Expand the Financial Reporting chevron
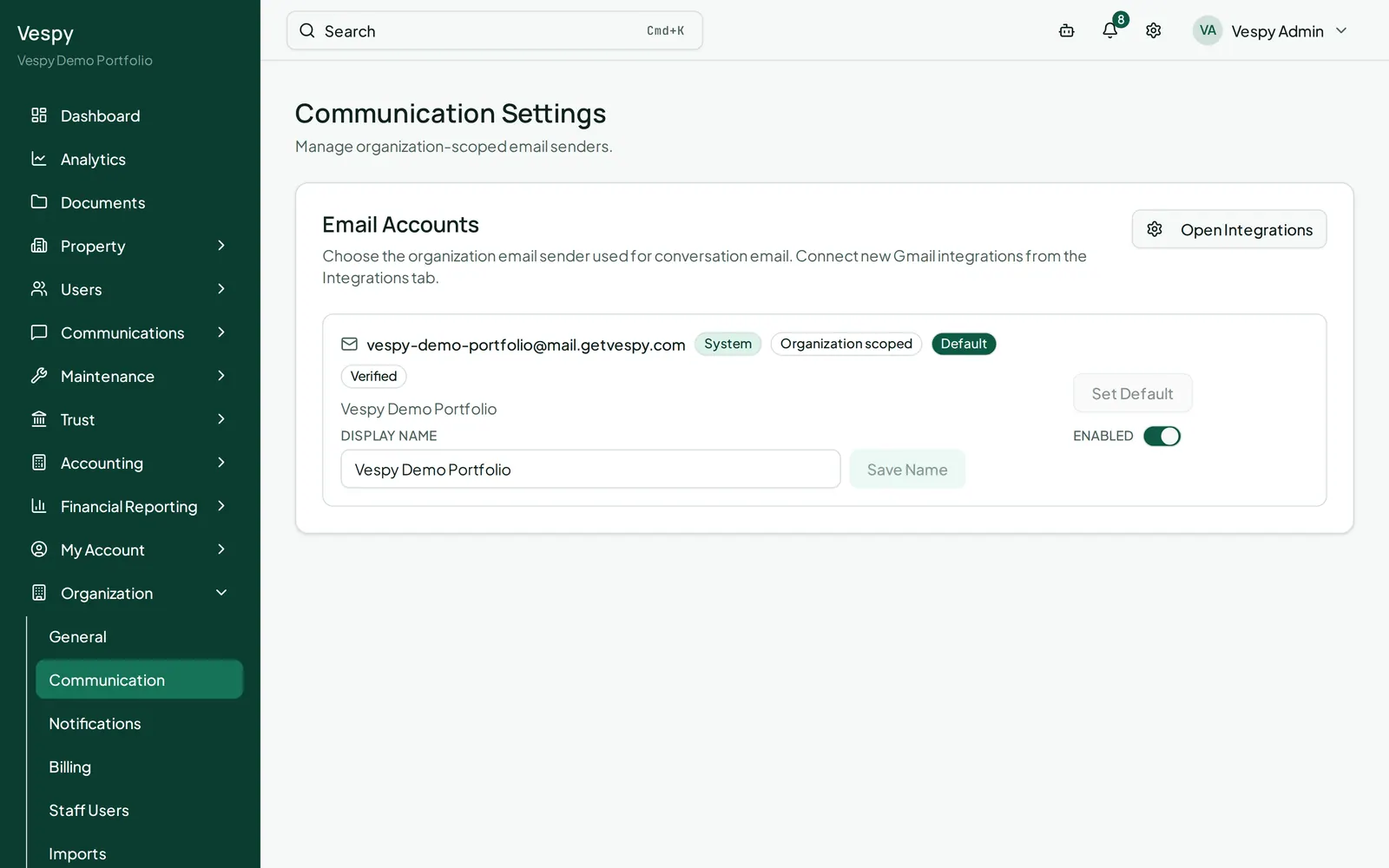 click(x=221, y=506)
